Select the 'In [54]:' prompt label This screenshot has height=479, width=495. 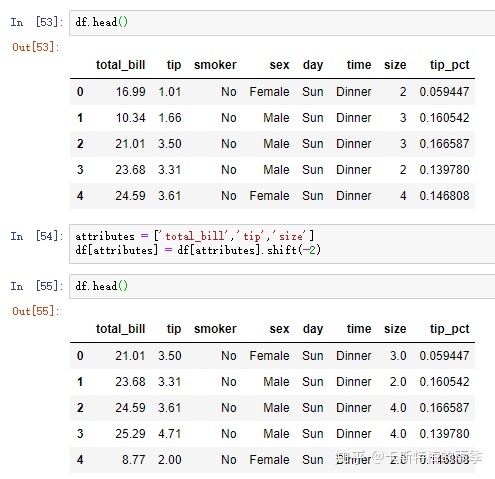(37, 236)
